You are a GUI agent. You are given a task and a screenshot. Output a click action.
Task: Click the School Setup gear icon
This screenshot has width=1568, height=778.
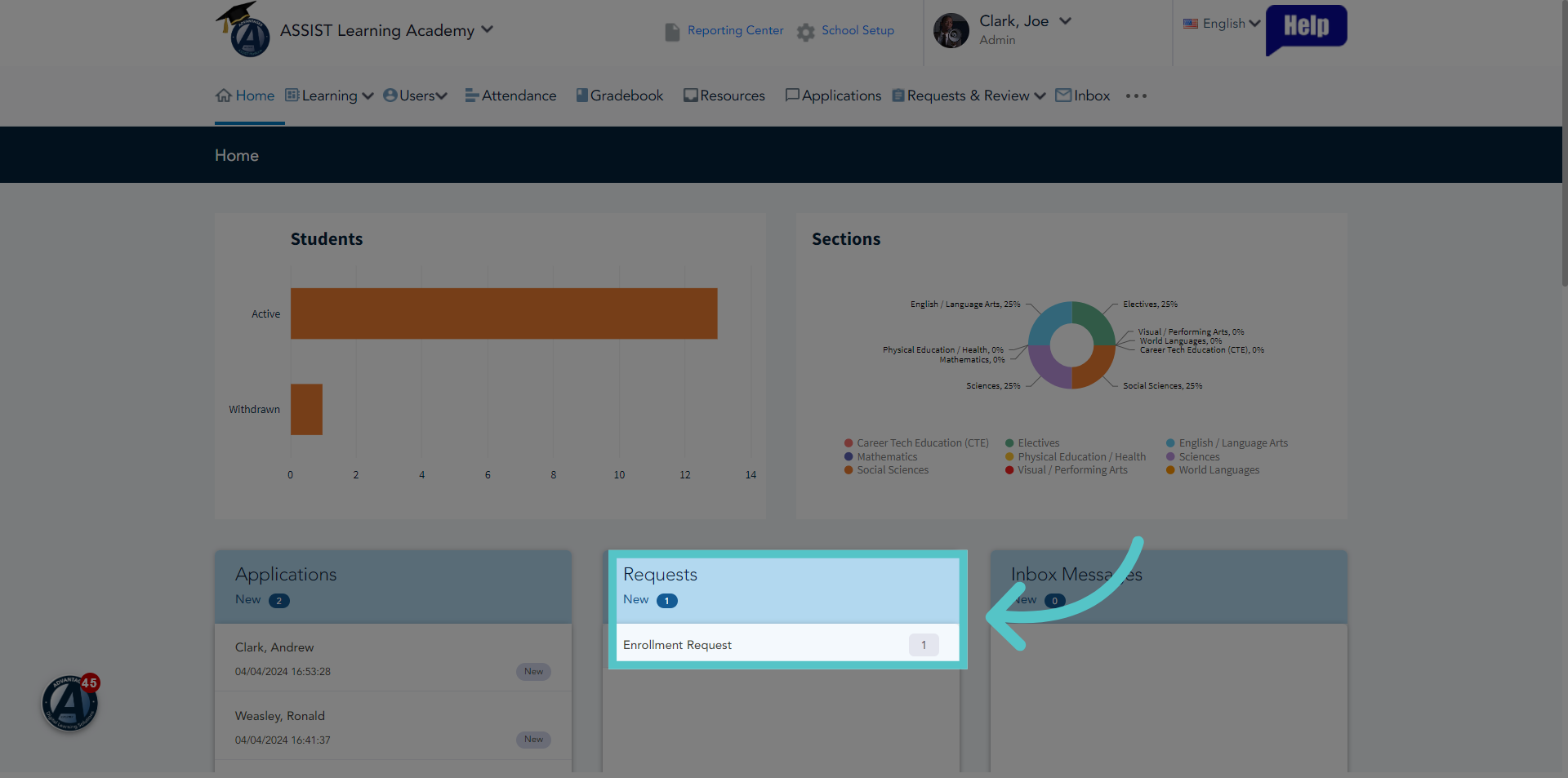(806, 32)
